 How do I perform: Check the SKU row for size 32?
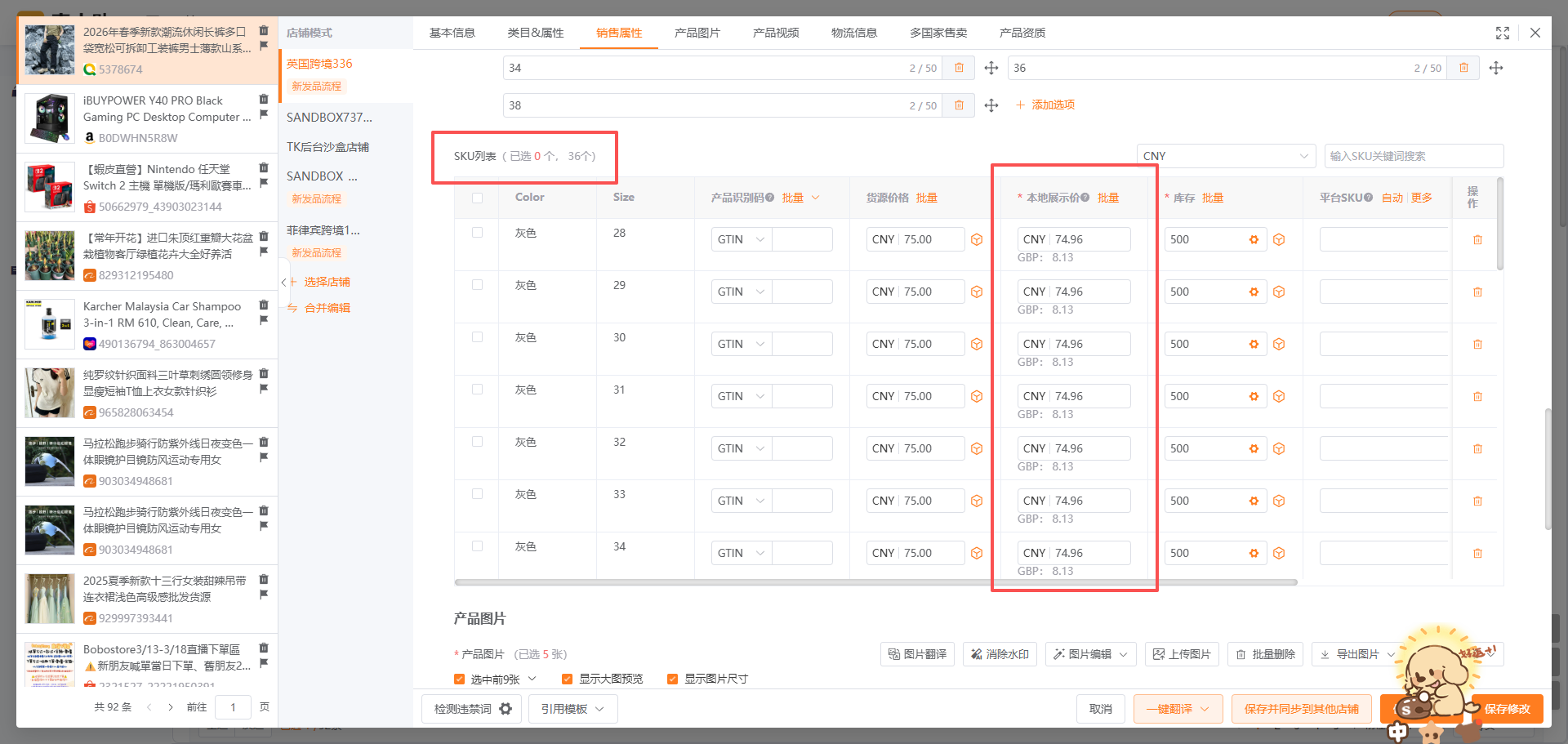coord(477,442)
